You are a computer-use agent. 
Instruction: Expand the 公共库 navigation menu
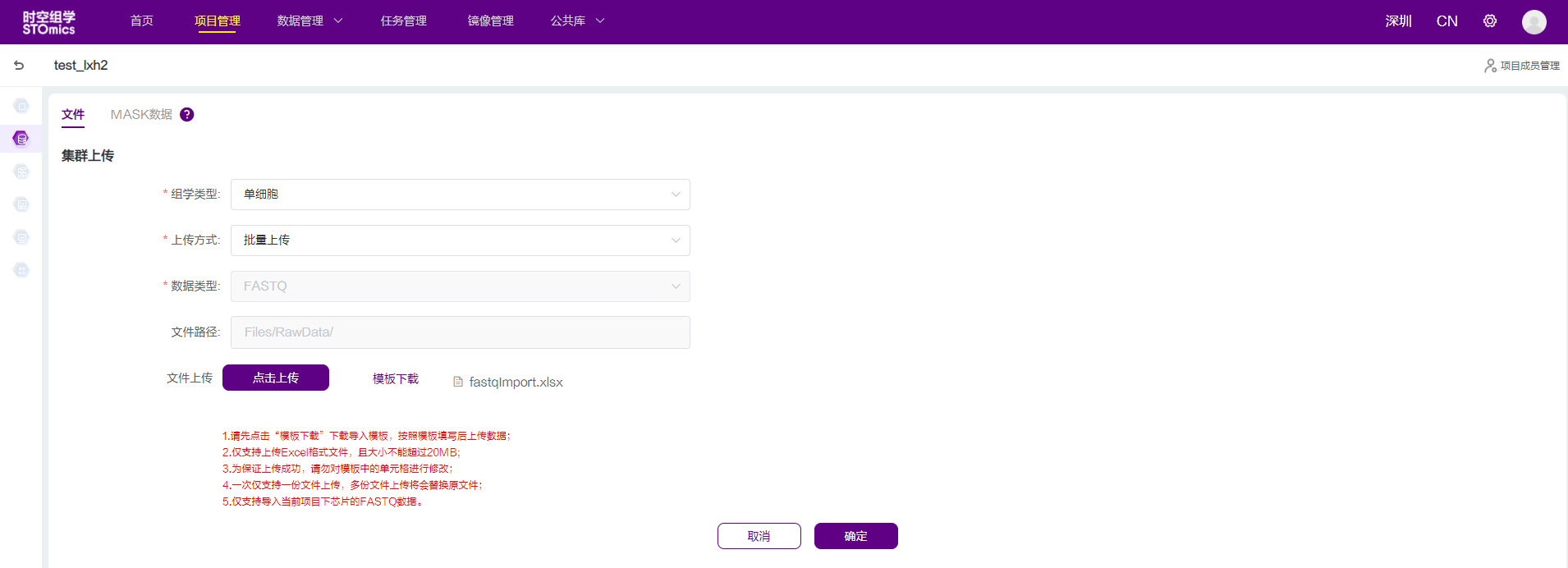[577, 21]
